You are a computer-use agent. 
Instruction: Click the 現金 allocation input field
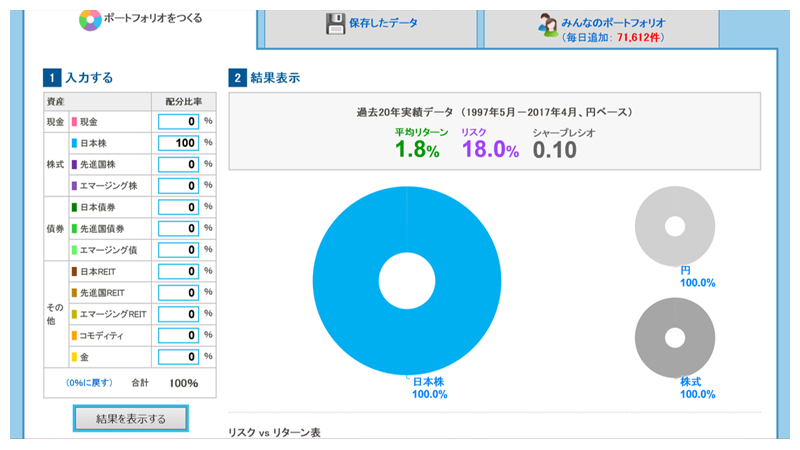tap(178, 121)
